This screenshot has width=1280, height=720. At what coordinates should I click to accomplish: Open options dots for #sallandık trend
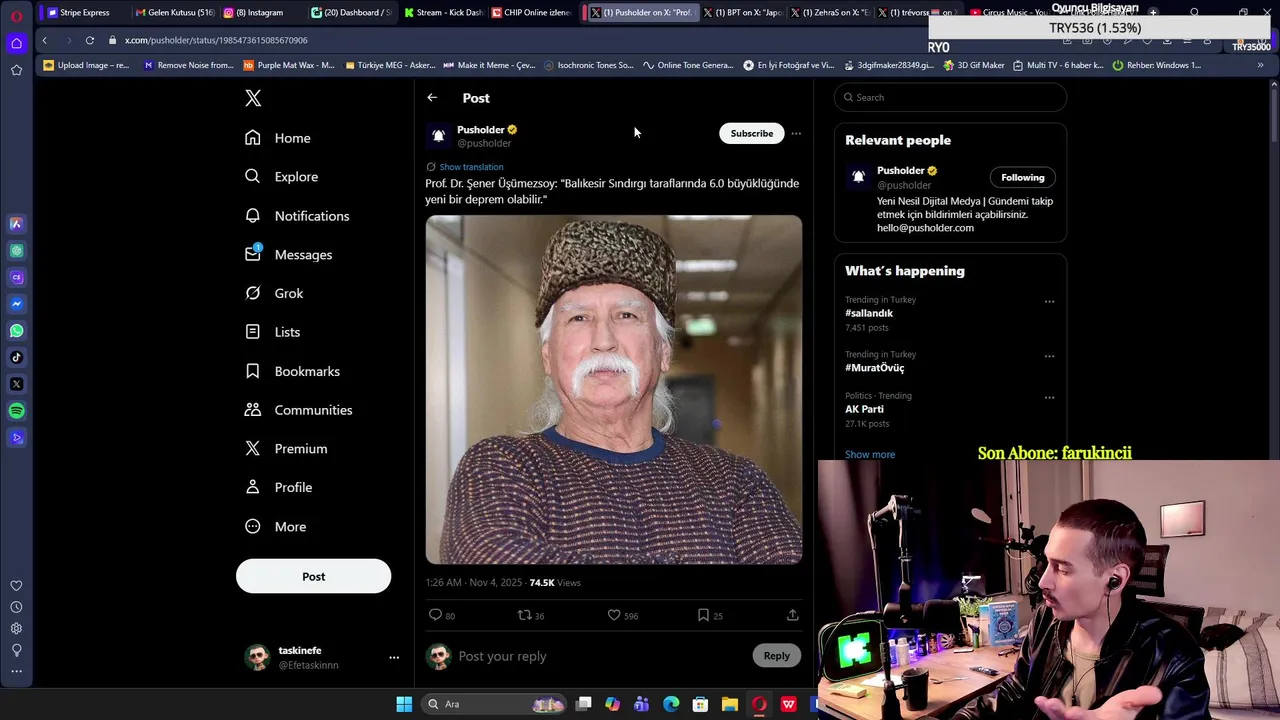1049,301
